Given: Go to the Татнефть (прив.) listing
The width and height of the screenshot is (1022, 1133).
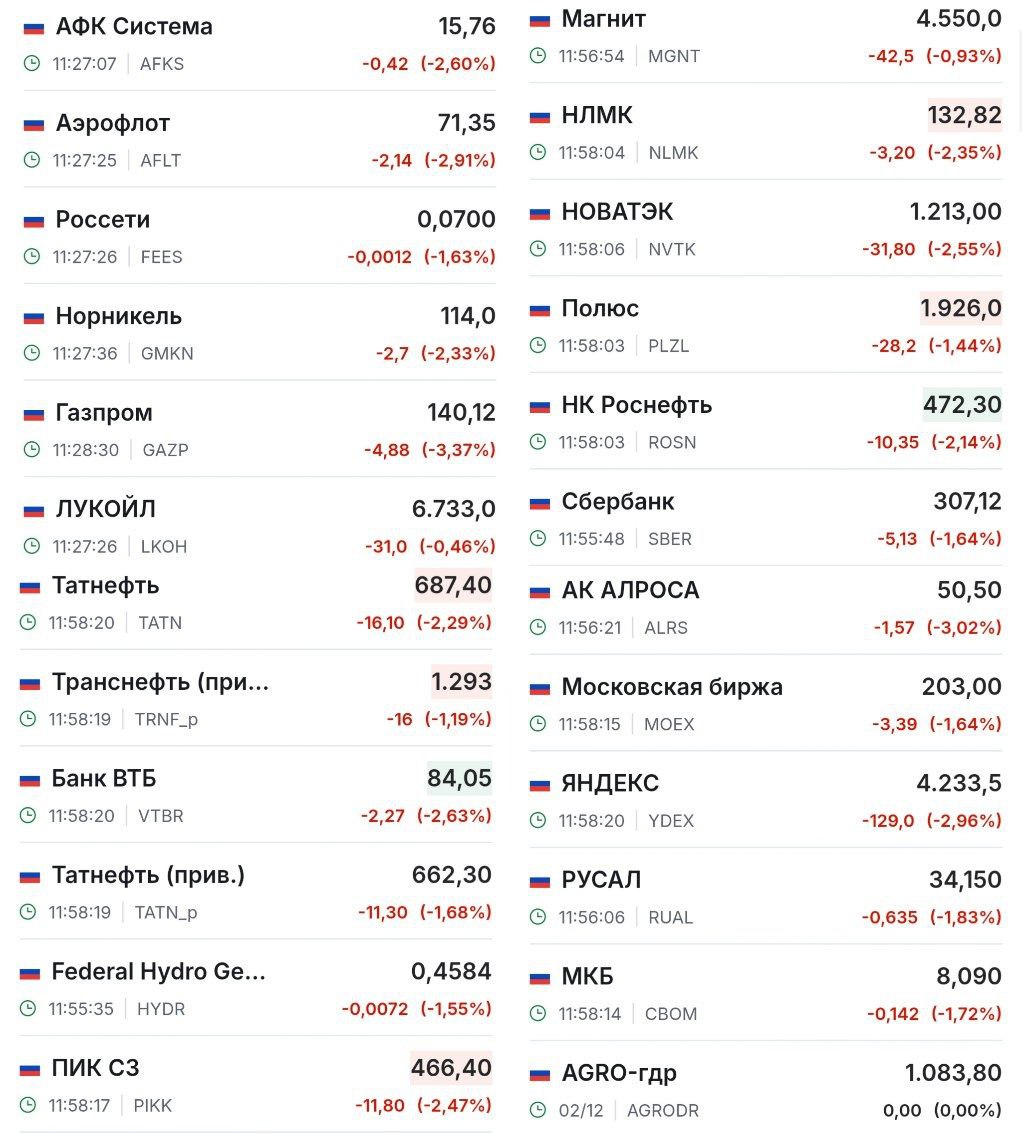Looking at the screenshot, I should 148,875.
